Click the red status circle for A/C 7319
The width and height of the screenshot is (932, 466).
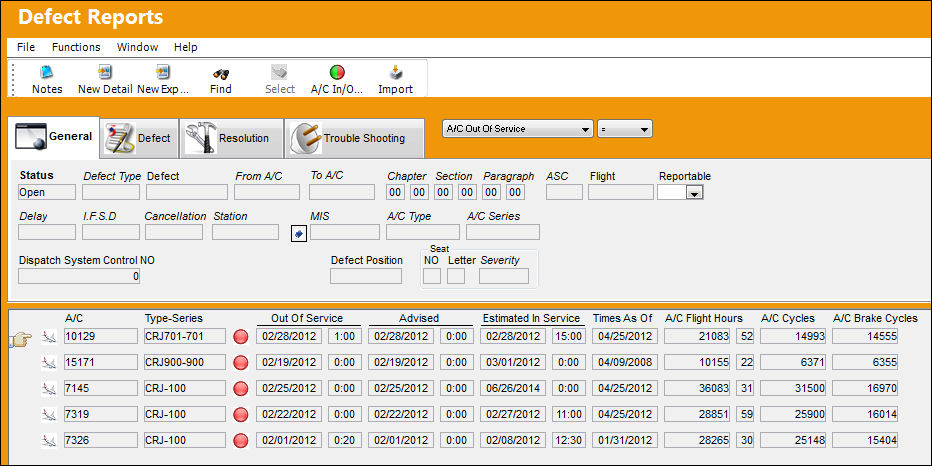click(x=241, y=415)
